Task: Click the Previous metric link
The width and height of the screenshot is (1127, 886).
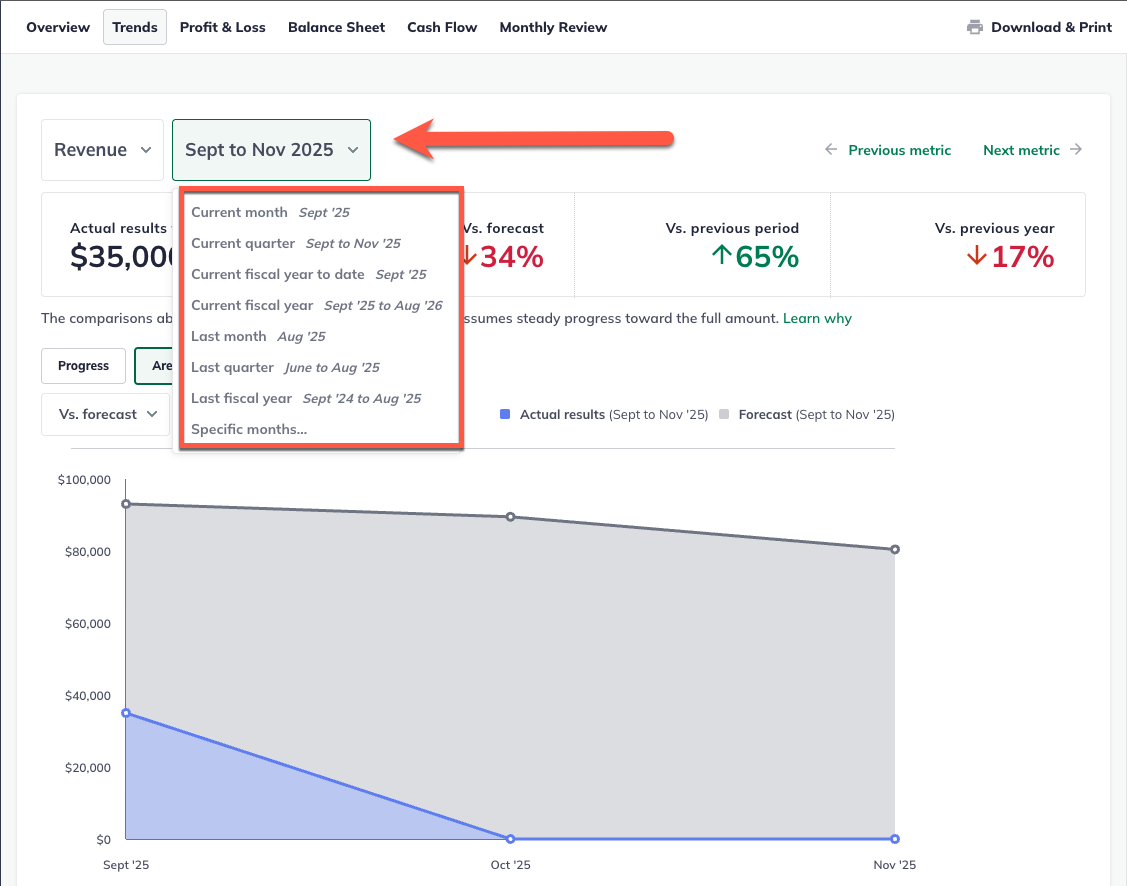Action: click(899, 149)
